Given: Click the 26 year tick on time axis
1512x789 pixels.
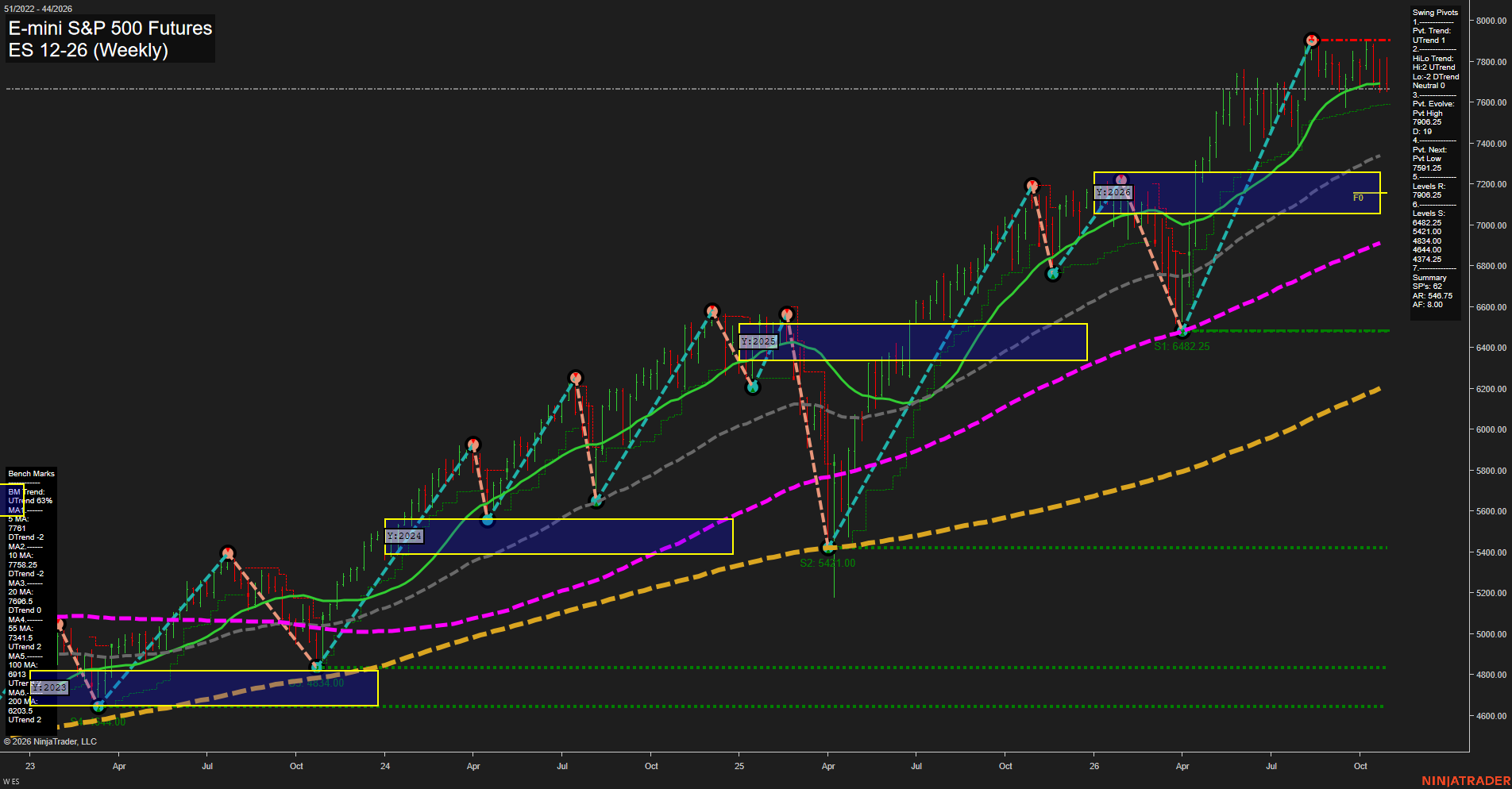Looking at the screenshot, I should (x=1094, y=766).
